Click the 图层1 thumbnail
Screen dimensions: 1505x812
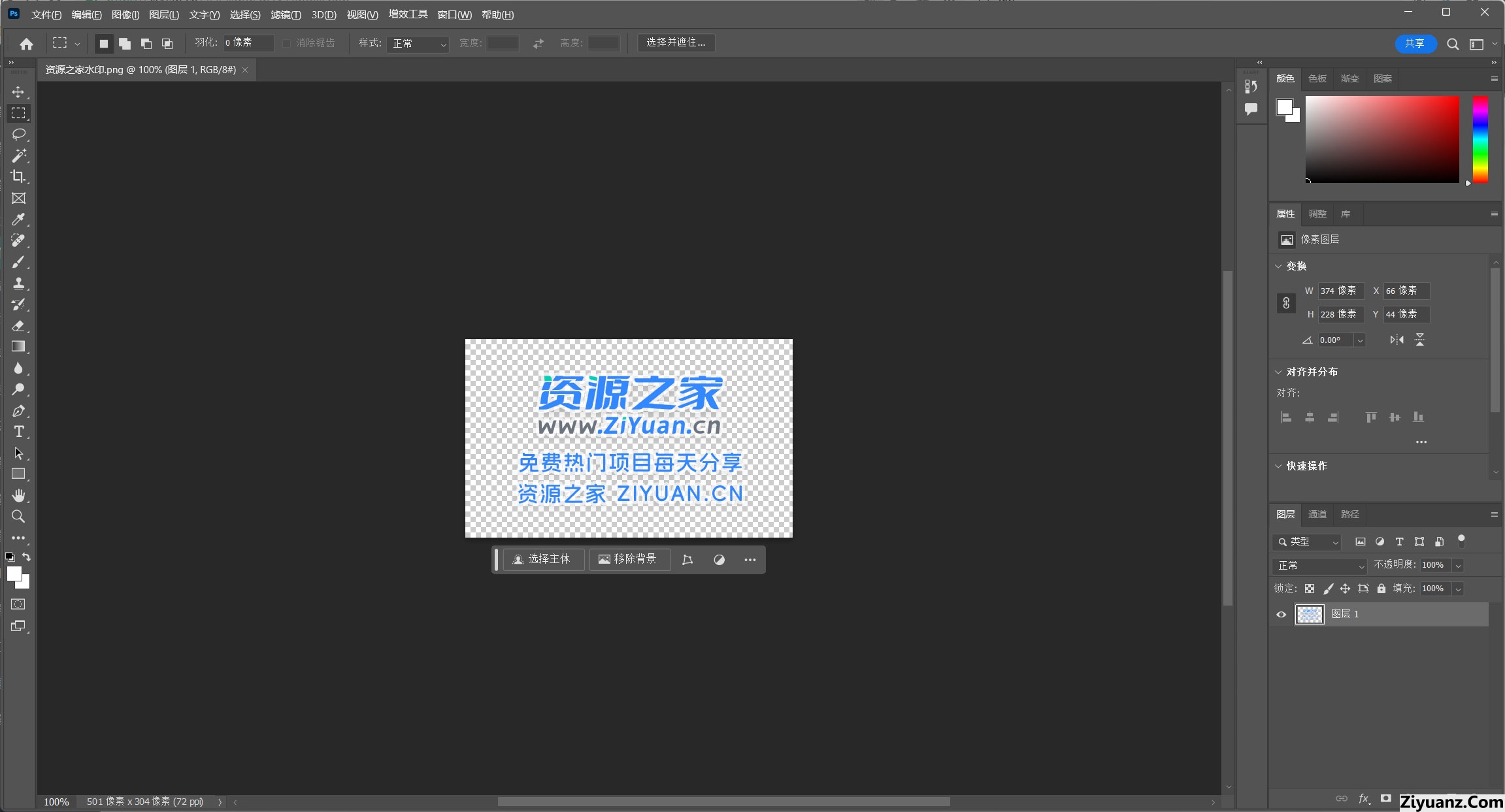[1309, 613]
